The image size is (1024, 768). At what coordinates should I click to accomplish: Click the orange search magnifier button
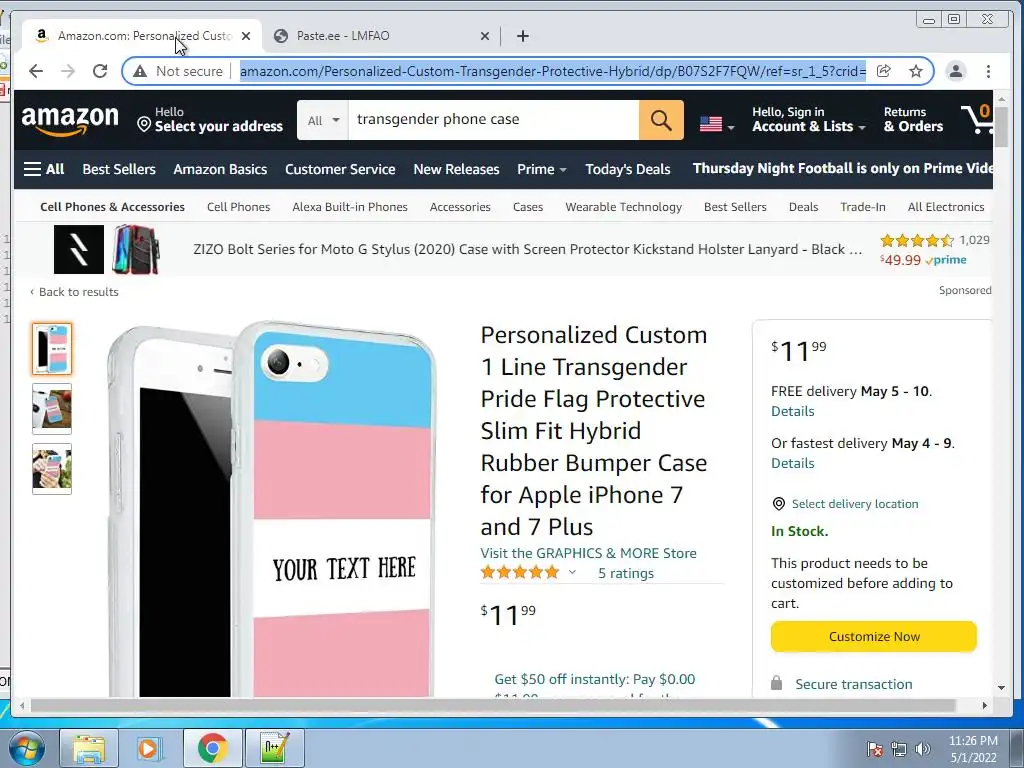pos(661,120)
